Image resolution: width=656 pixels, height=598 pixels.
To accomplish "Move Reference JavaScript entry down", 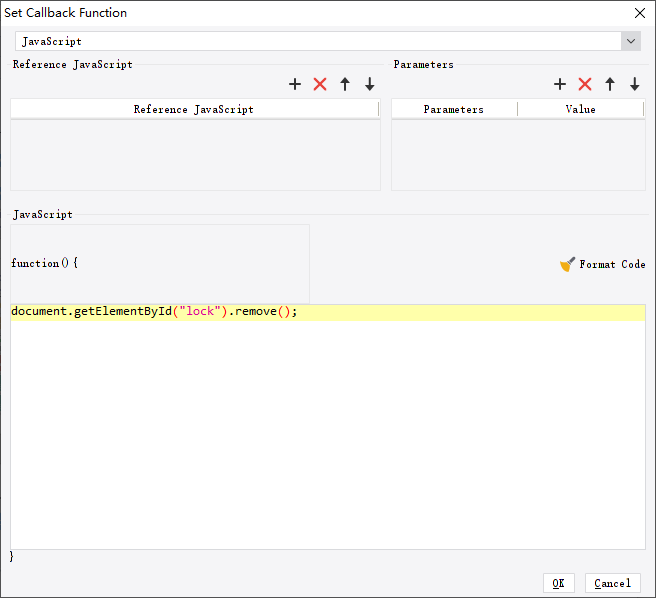I will click(x=370, y=84).
